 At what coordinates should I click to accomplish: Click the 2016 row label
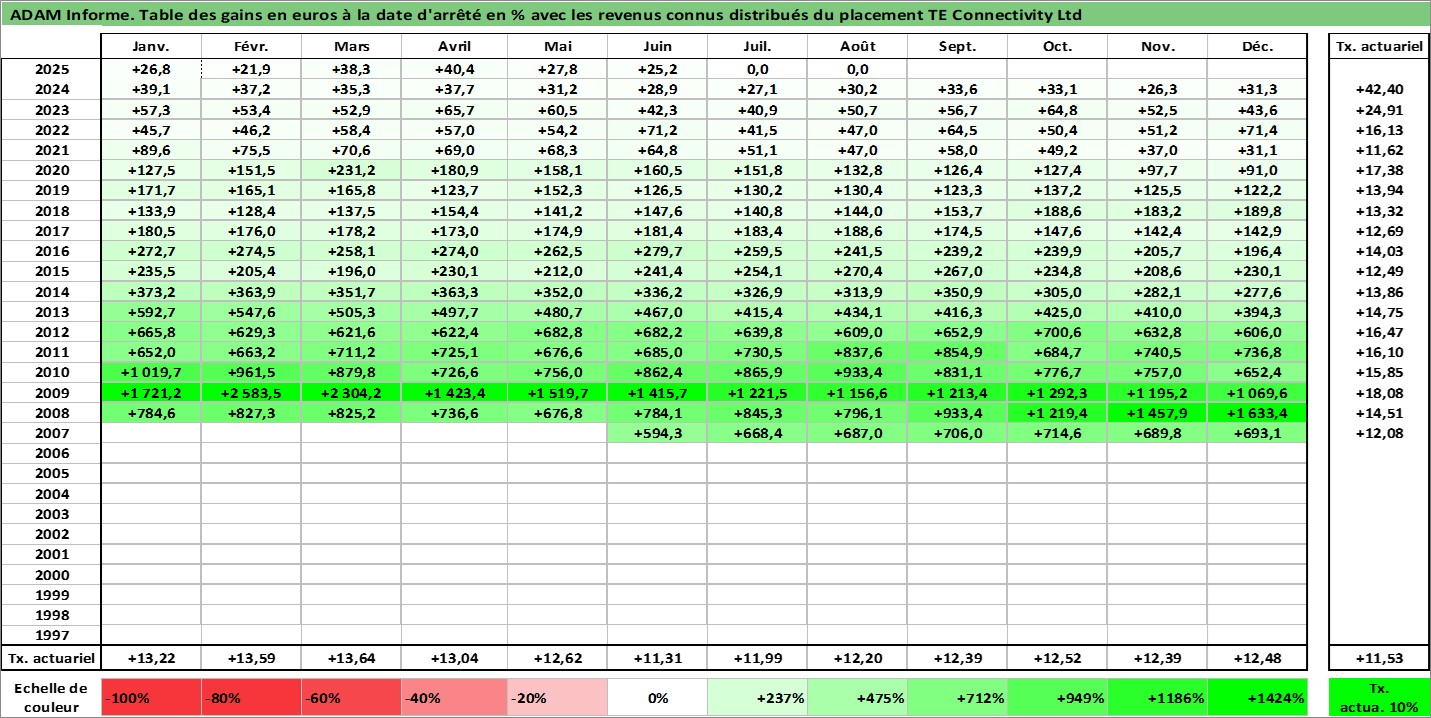[x=51, y=251]
